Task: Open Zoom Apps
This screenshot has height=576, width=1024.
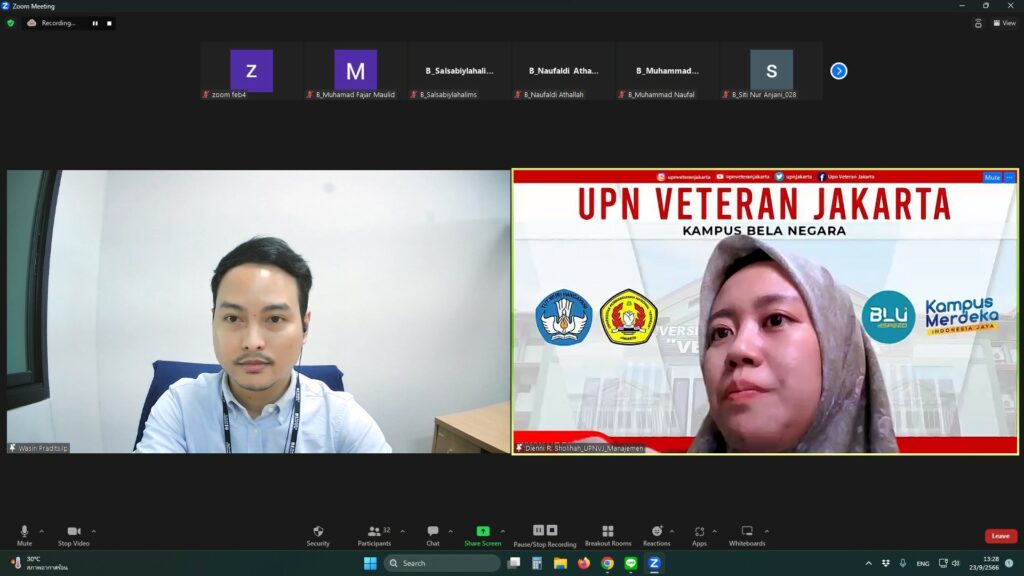Action: (x=699, y=536)
